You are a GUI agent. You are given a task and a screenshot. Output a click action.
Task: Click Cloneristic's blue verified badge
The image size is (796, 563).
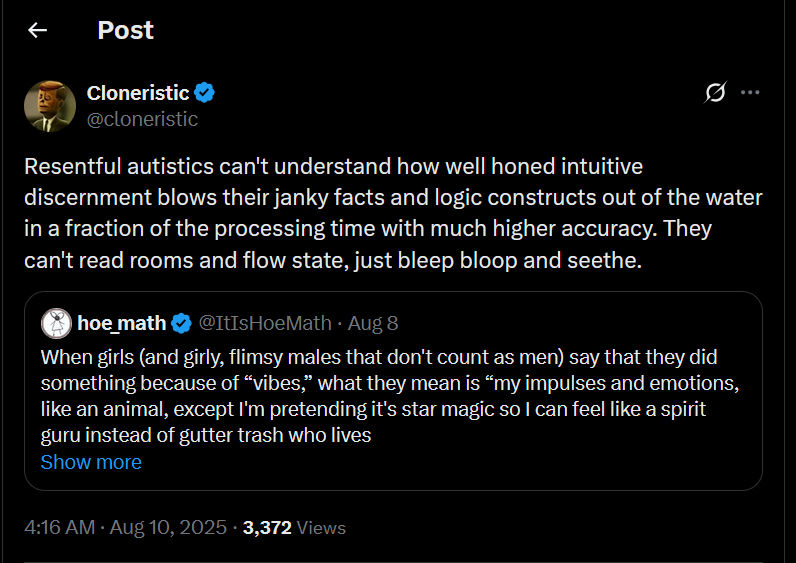(x=205, y=93)
